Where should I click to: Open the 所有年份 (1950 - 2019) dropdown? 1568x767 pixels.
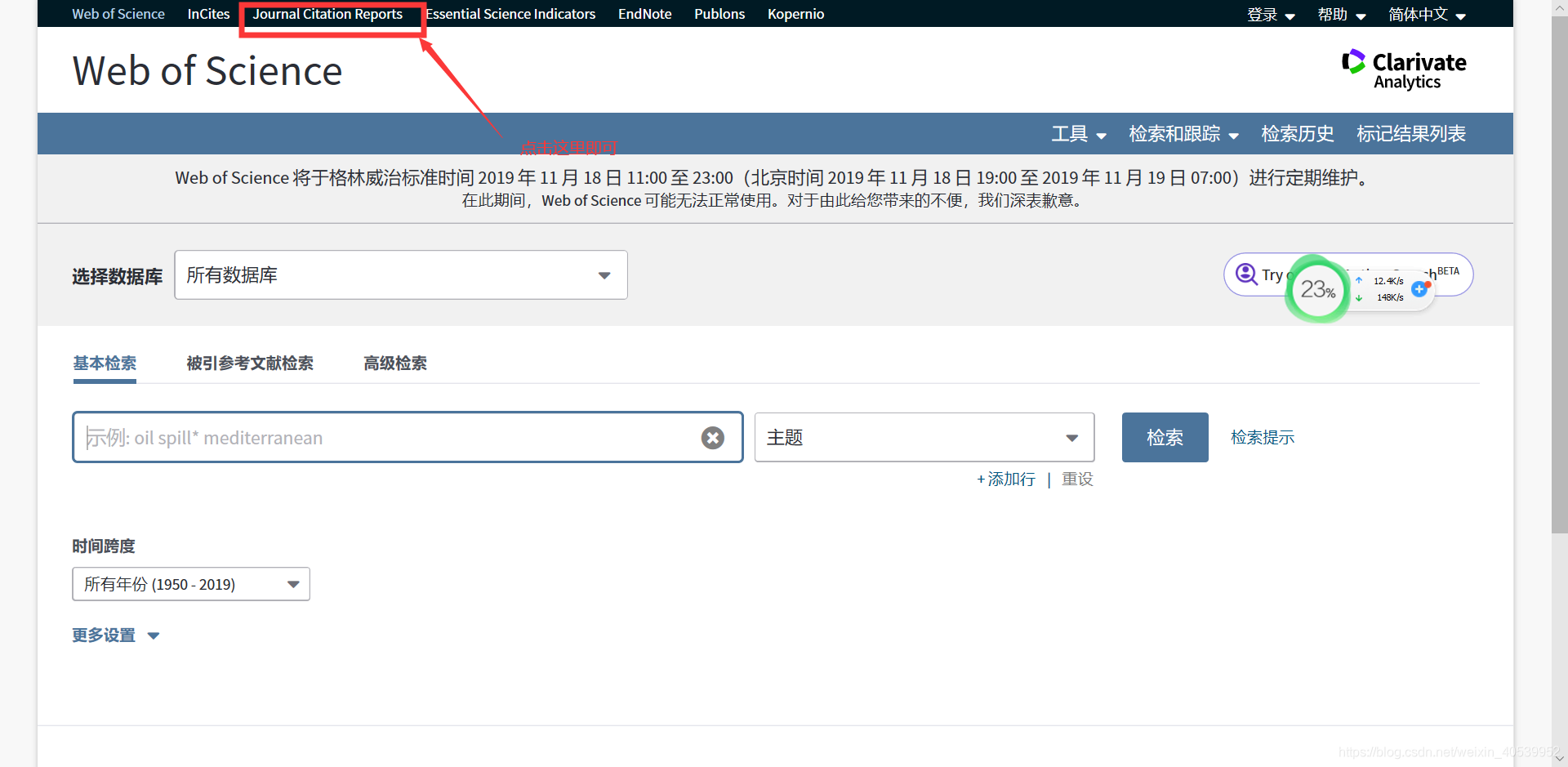pyautogui.click(x=191, y=584)
